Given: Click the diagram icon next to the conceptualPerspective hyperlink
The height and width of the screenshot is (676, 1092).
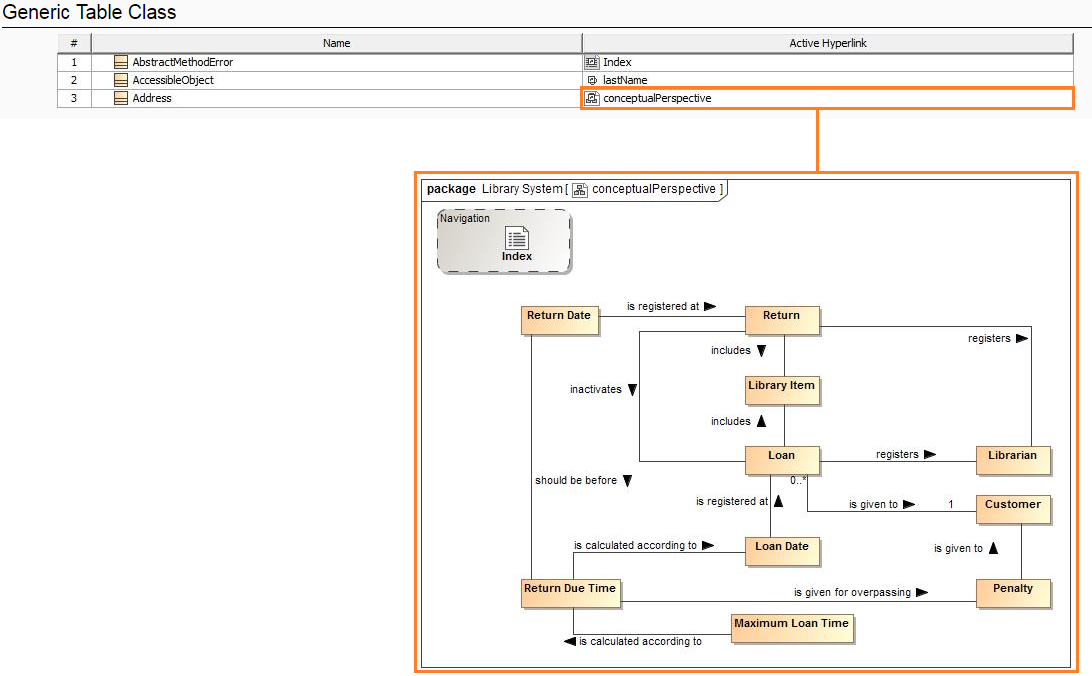Looking at the screenshot, I should point(592,98).
